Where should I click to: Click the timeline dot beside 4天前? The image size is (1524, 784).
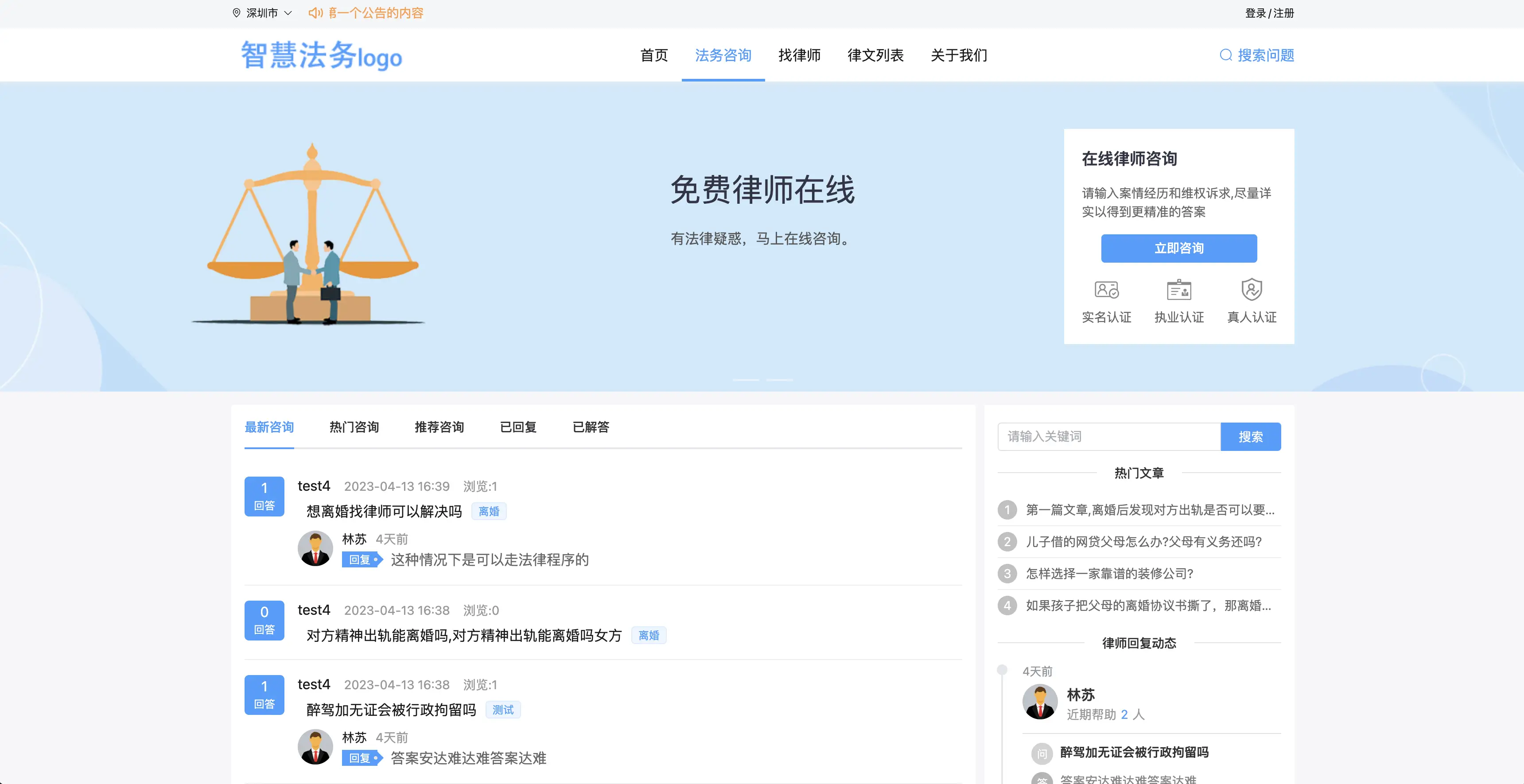[1002, 670]
